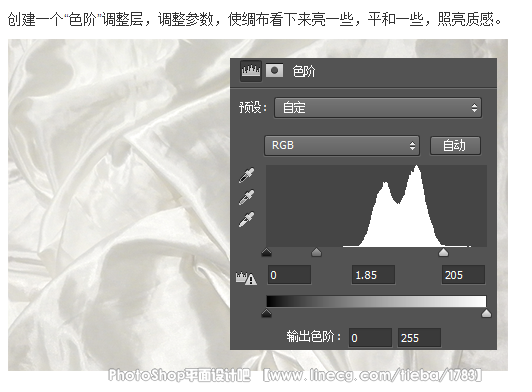Select the layer mask icon

274,71
